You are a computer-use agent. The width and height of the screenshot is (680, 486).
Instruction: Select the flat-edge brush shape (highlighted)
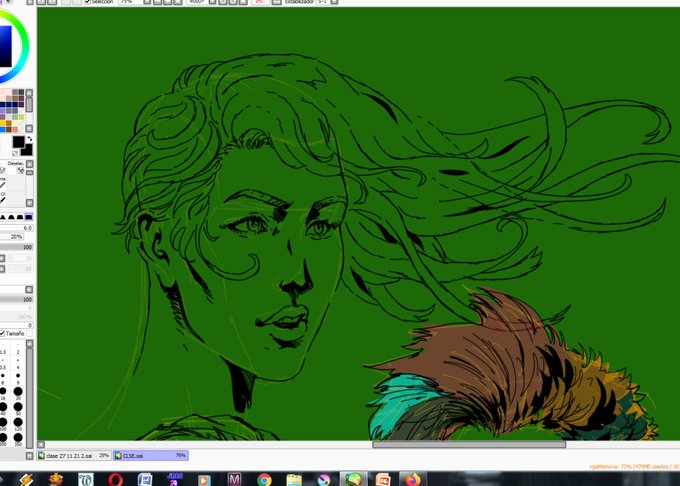pyautogui.click(x=29, y=217)
